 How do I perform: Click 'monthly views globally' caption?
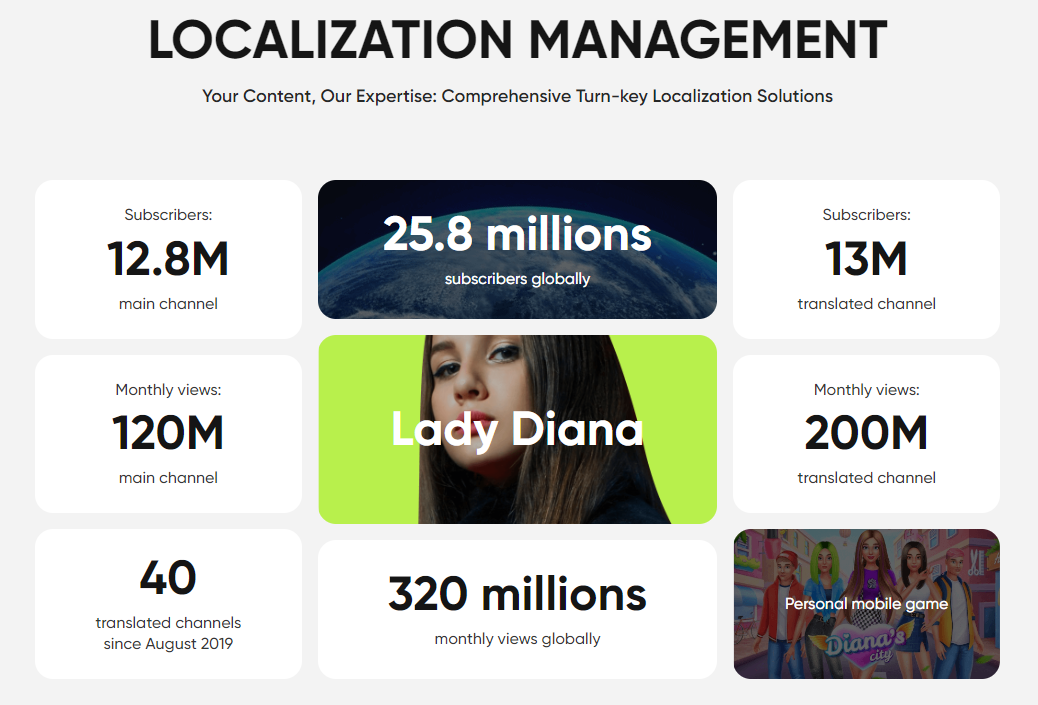coord(517,639)
